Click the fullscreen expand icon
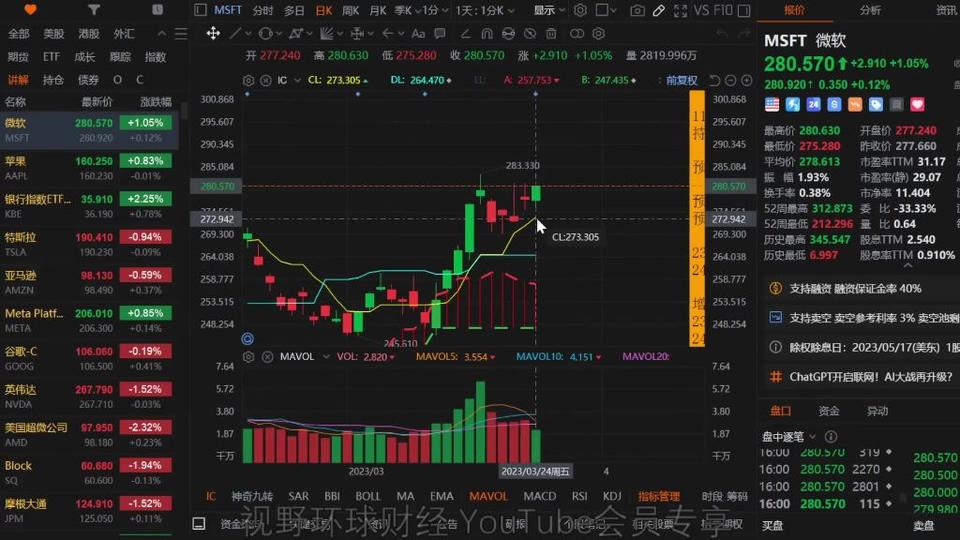 [x=680, y=10]
